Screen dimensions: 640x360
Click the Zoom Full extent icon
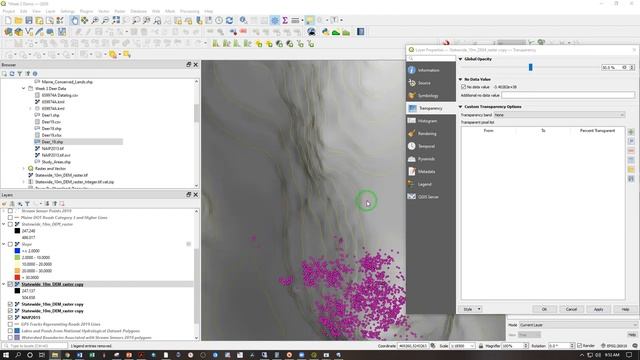point(116,20)
